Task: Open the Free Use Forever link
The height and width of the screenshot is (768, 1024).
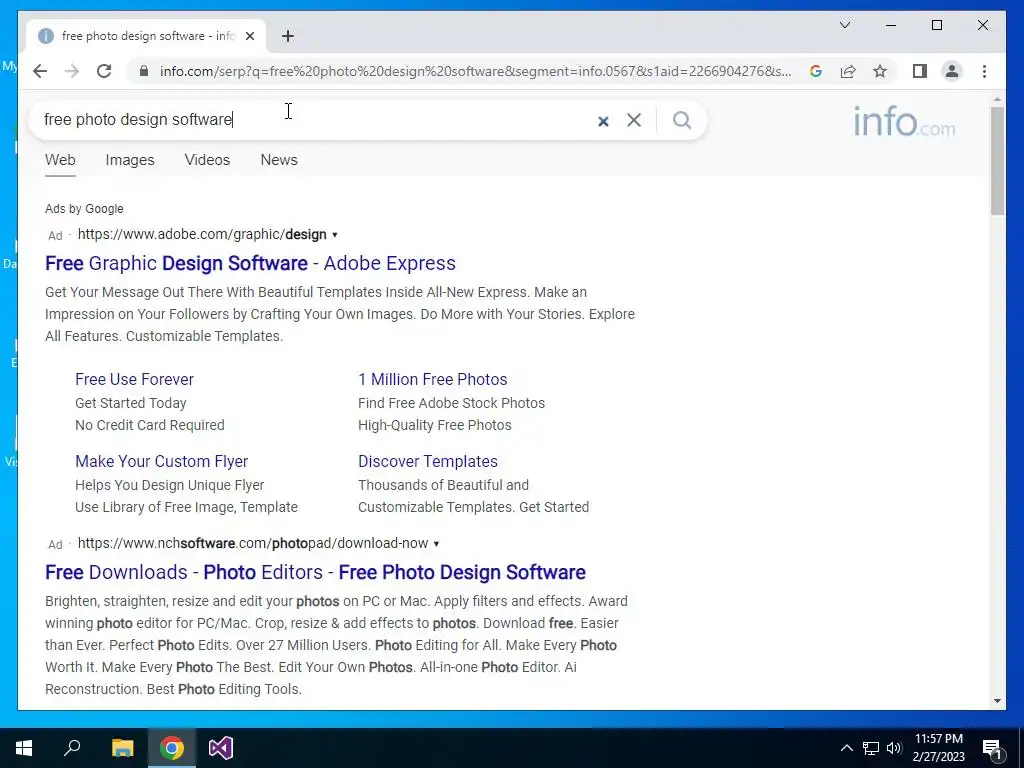Action: tap(135, 379)
